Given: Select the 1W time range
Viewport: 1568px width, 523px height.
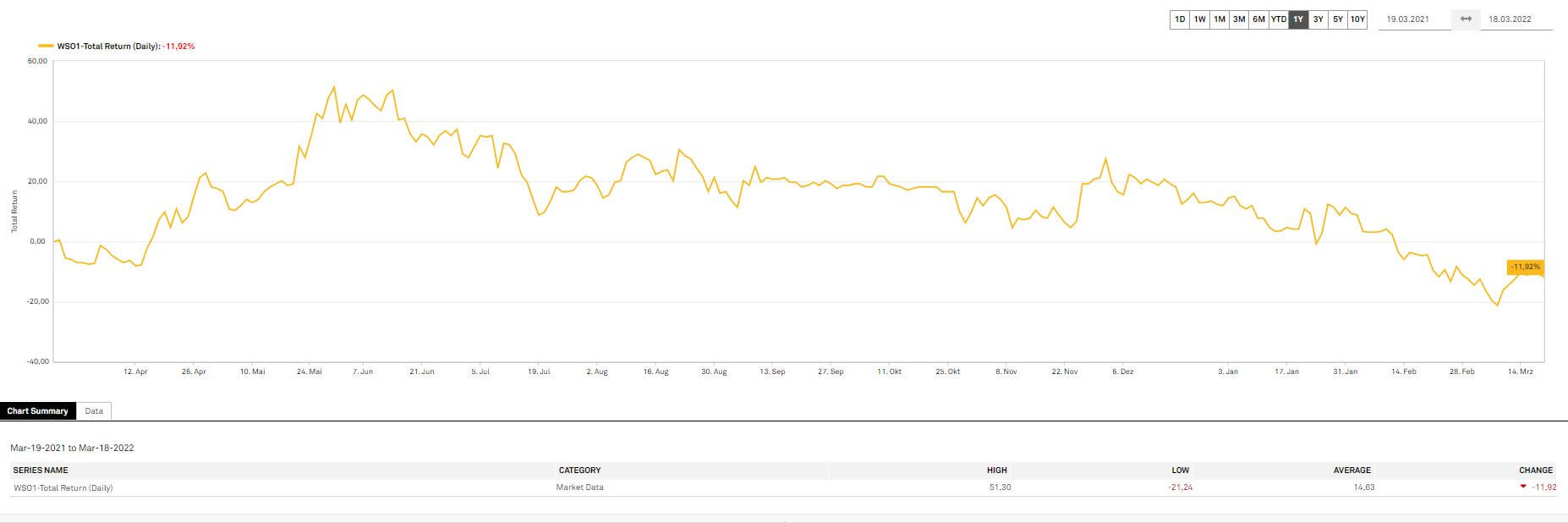Looking at the screenshot, I should coord(1199,19).
